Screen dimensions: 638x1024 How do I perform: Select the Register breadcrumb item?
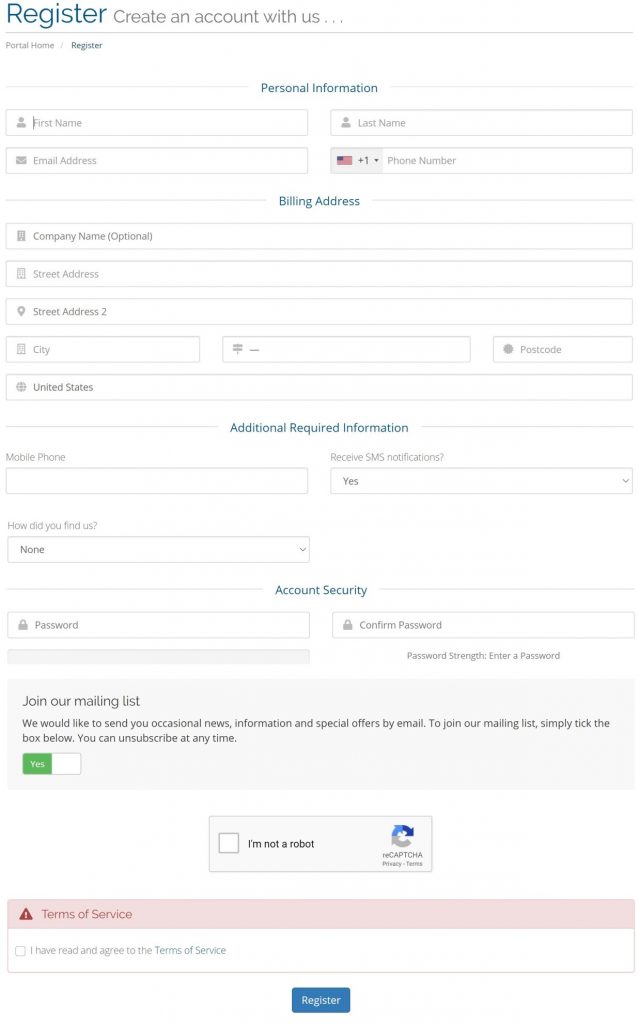(87, 45)
